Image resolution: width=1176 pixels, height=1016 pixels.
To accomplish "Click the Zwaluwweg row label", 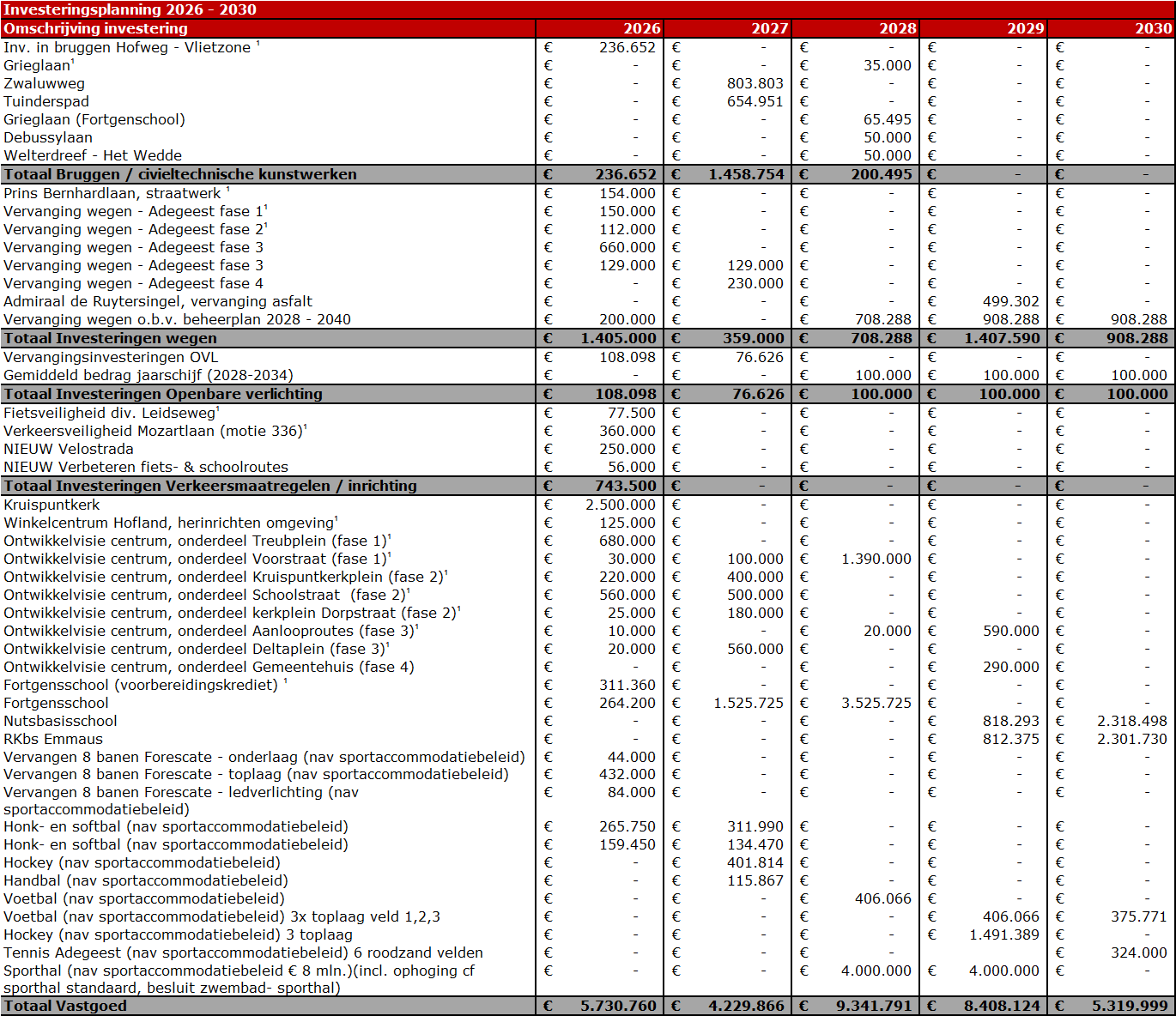I will tap(44, 83).
